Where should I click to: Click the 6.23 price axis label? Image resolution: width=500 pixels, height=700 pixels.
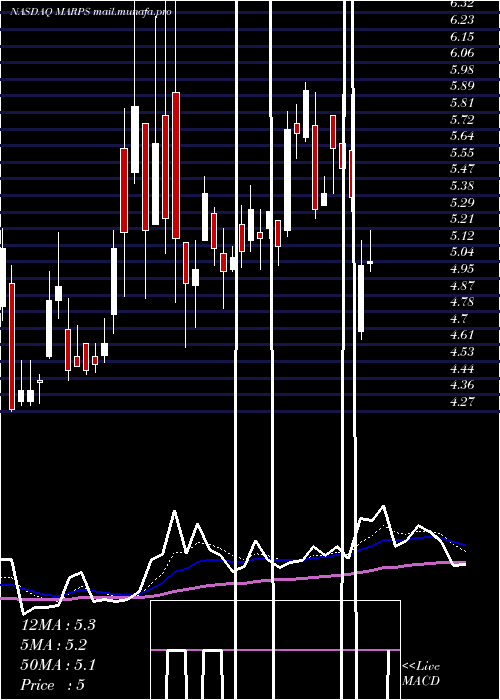(x=462, y=20)
